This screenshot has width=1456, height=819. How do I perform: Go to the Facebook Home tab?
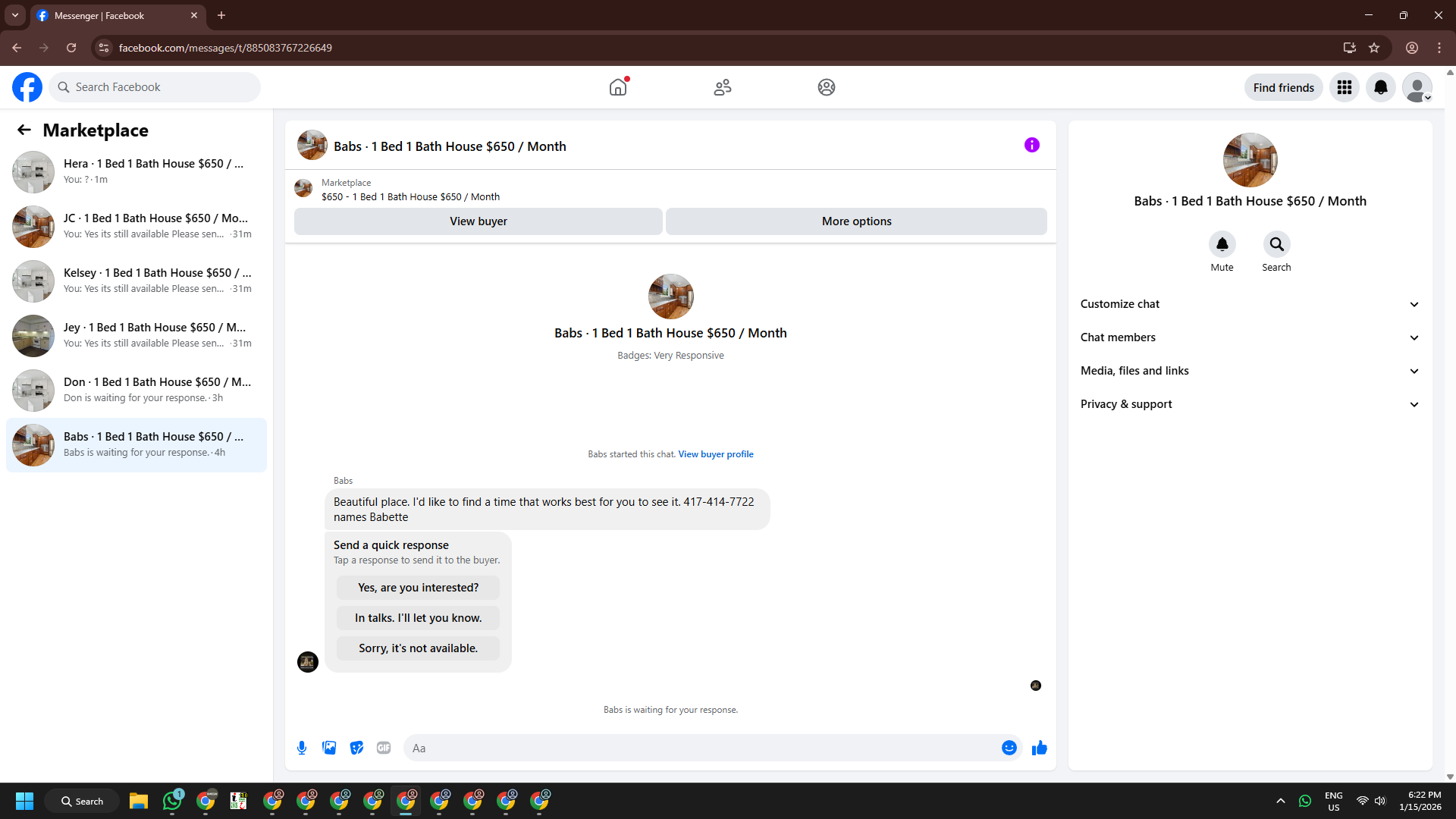pyautogui.click(x=618, y=87)
